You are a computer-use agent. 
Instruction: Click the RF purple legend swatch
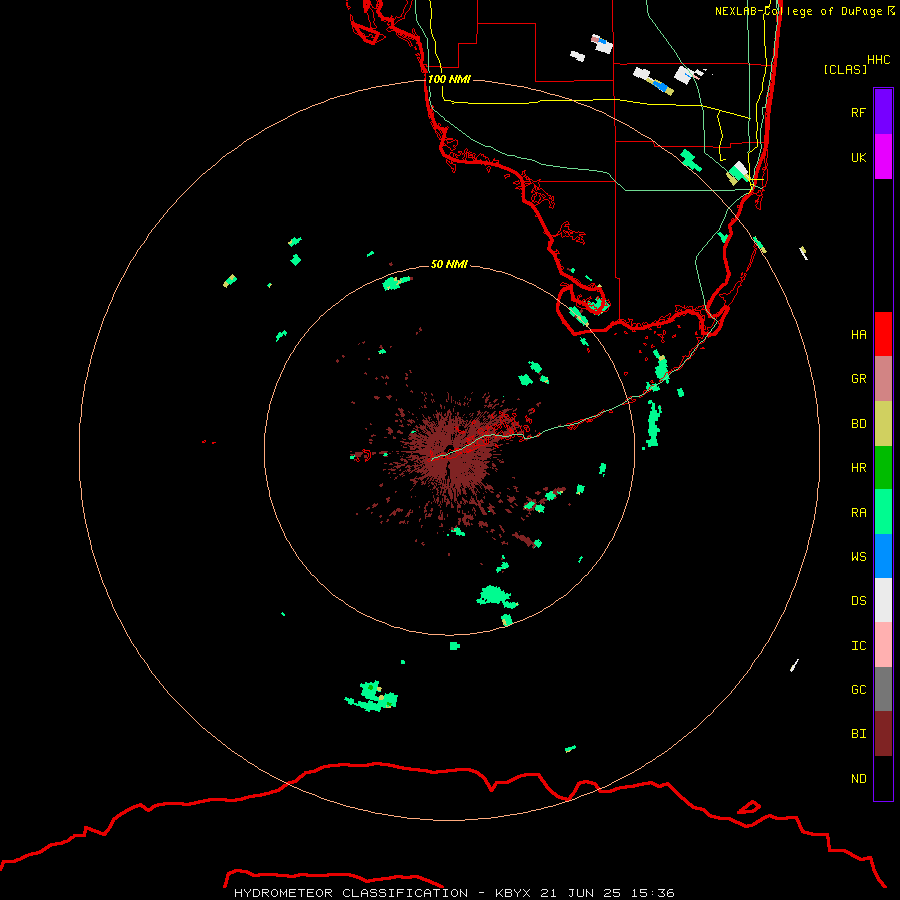pyautogui.click(x=883, y=112)
